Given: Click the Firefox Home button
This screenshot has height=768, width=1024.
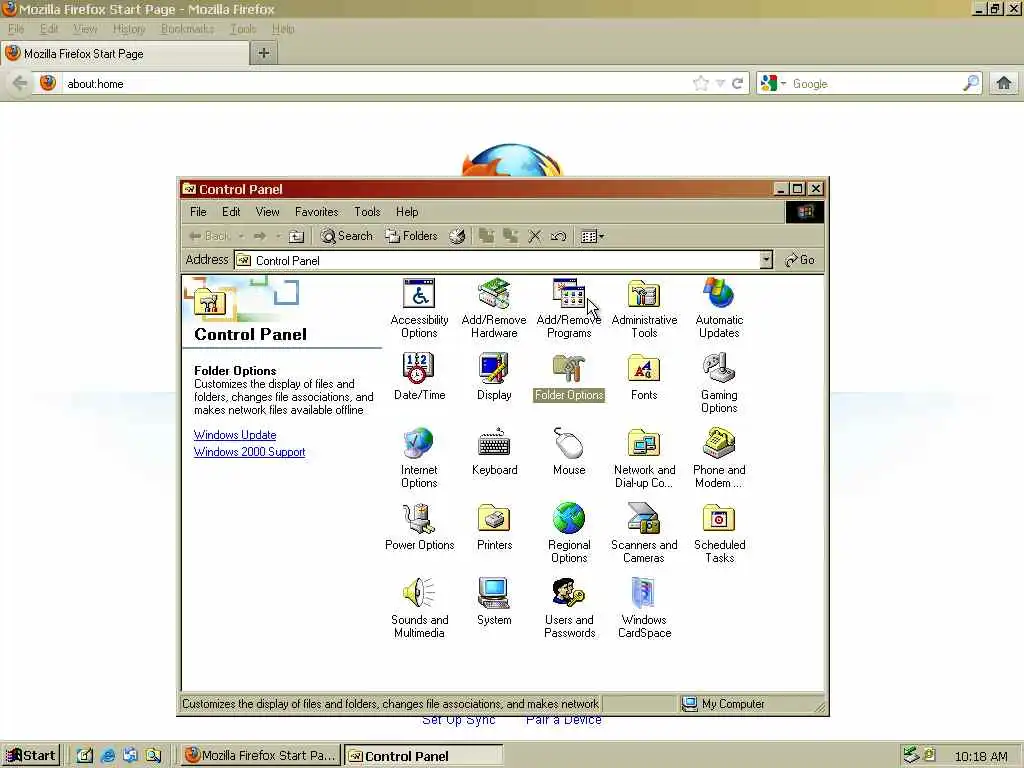Looking at the screenshot, I should click(x=1004, y=83).
